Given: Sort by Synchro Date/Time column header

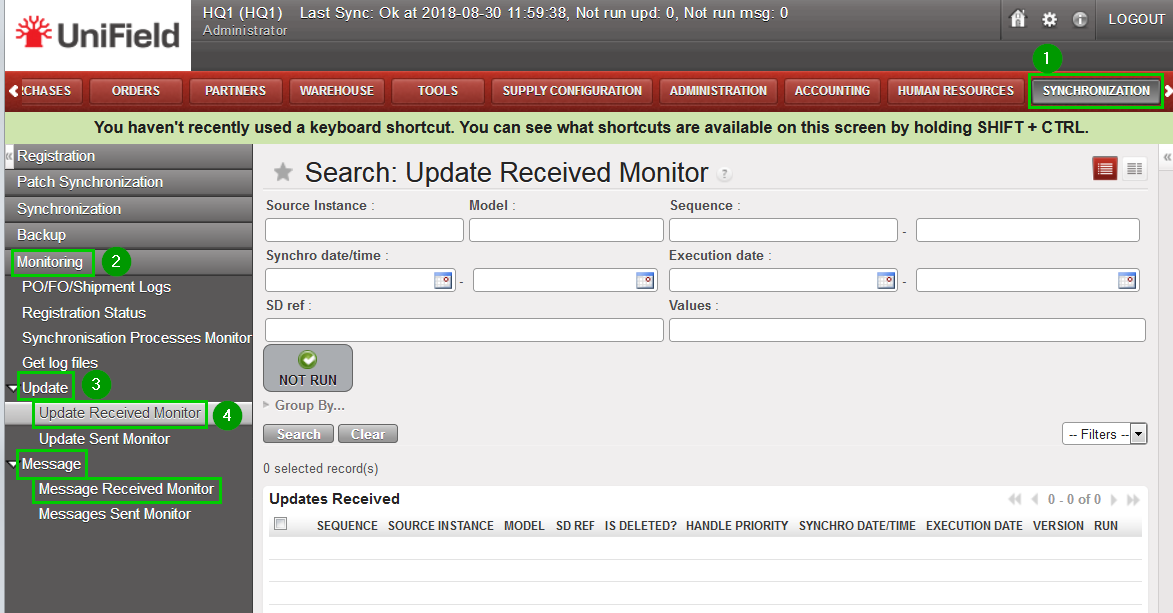Looking at the screenshot, I should [857, 526].
